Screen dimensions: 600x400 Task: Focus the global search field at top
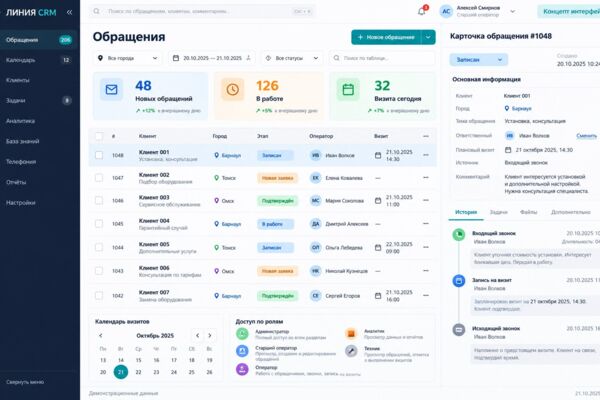click(x=202, y=11)
